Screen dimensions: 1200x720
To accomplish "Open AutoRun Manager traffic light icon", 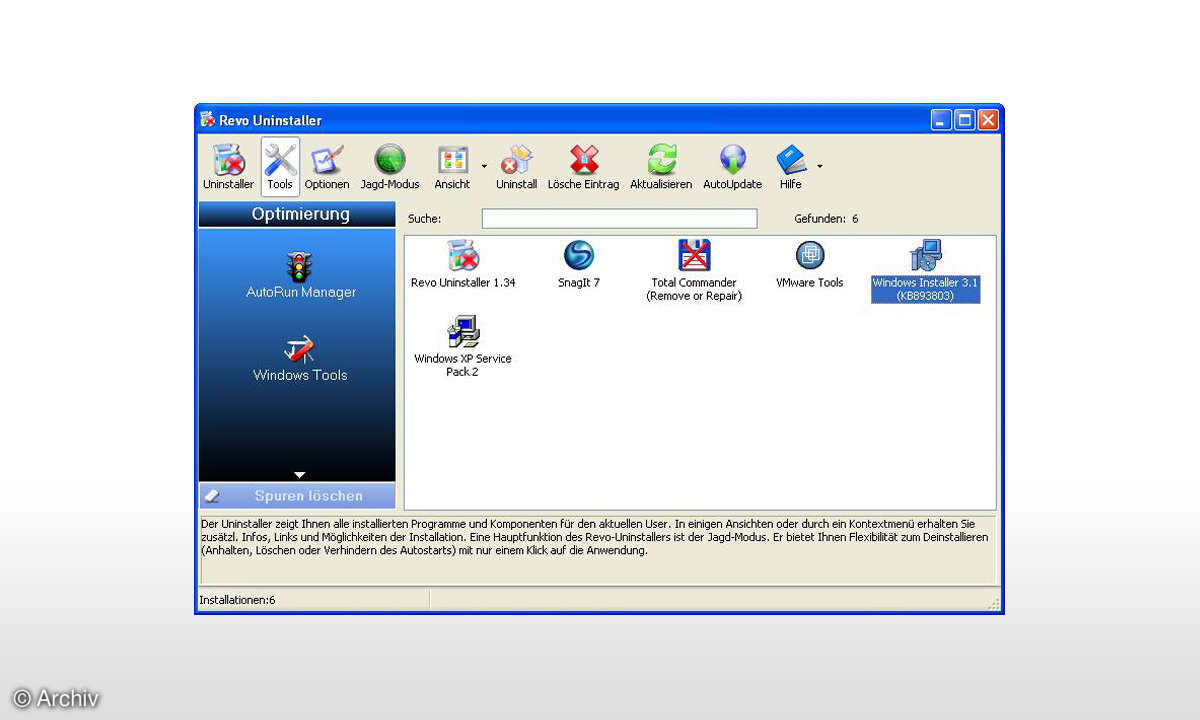I will (299, 266).
